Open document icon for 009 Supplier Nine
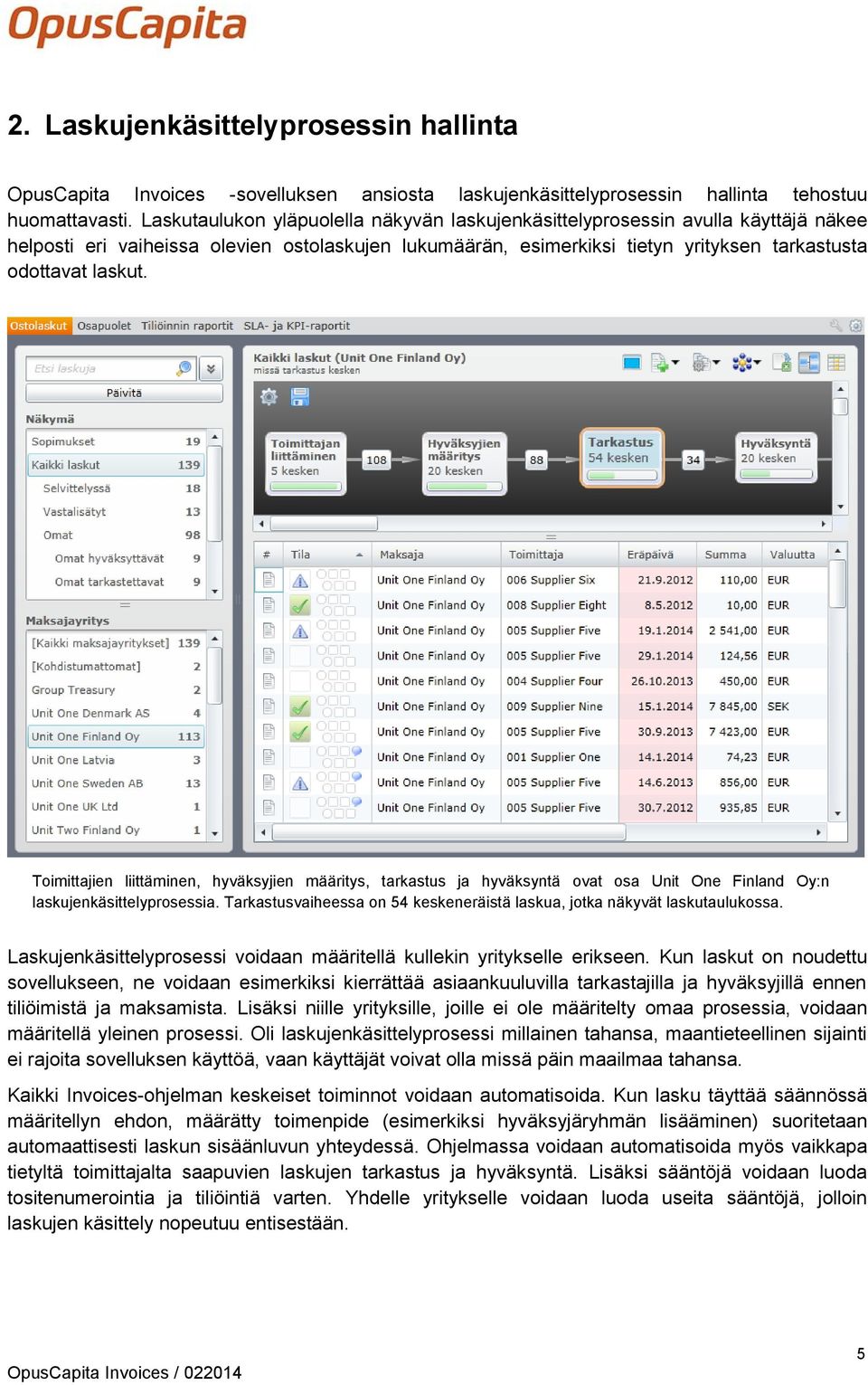The height and width of the screenshot is (1385, 868). click(x=269, y=707)
